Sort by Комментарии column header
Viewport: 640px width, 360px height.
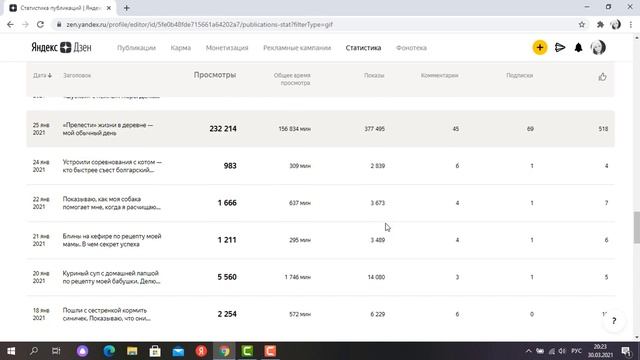[x=440, y=76]
